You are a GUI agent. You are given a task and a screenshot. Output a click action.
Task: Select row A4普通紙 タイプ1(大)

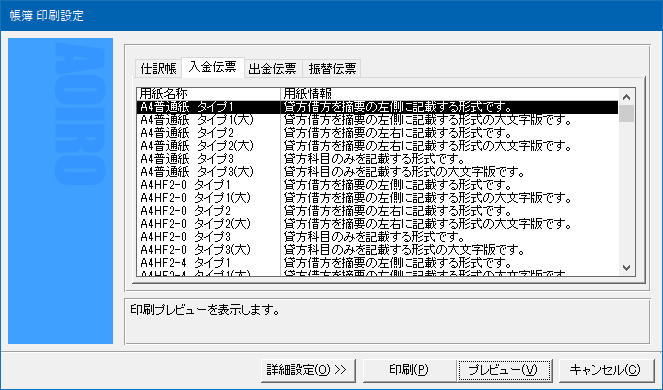tap(377, 120)
